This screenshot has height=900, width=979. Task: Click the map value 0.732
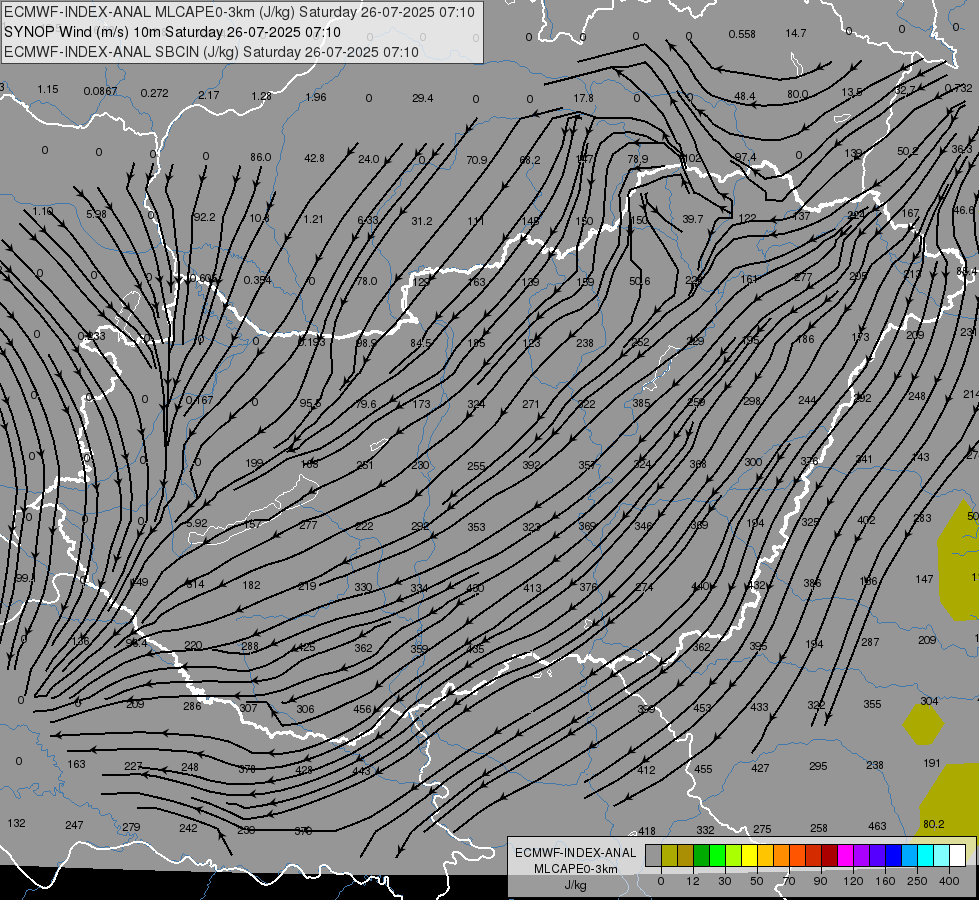[x=958, y=88]
